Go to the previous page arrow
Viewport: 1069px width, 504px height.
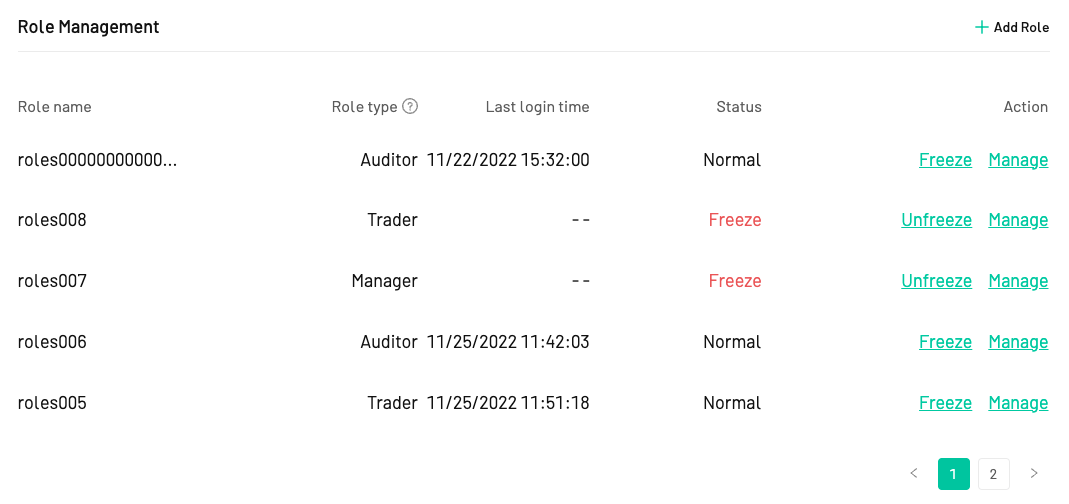pos(914,473)
